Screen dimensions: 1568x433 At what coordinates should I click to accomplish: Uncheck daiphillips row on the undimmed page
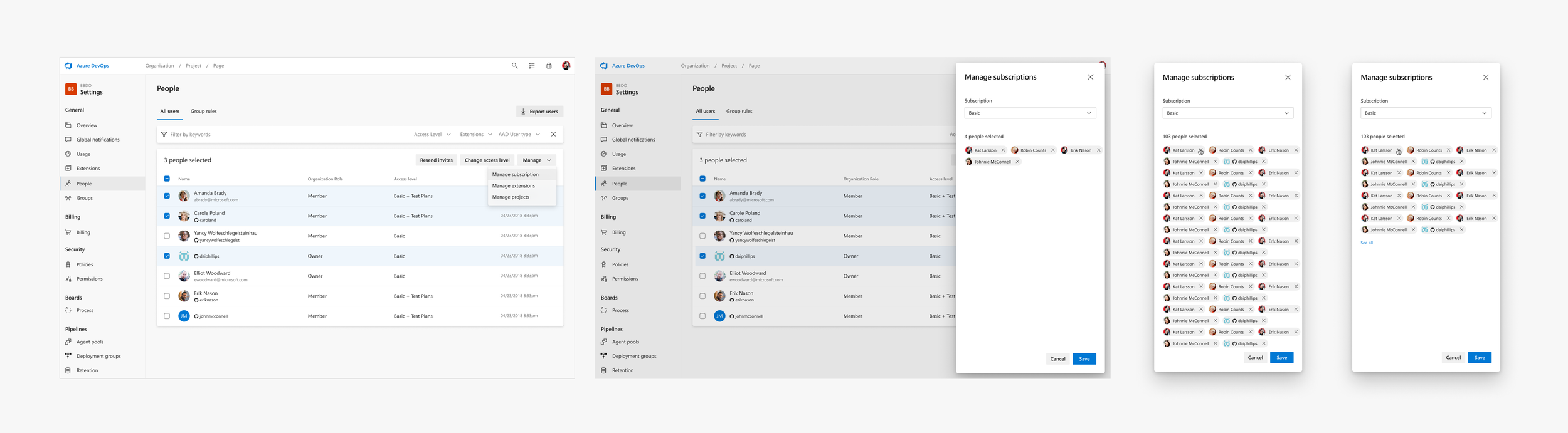(167, 256)
